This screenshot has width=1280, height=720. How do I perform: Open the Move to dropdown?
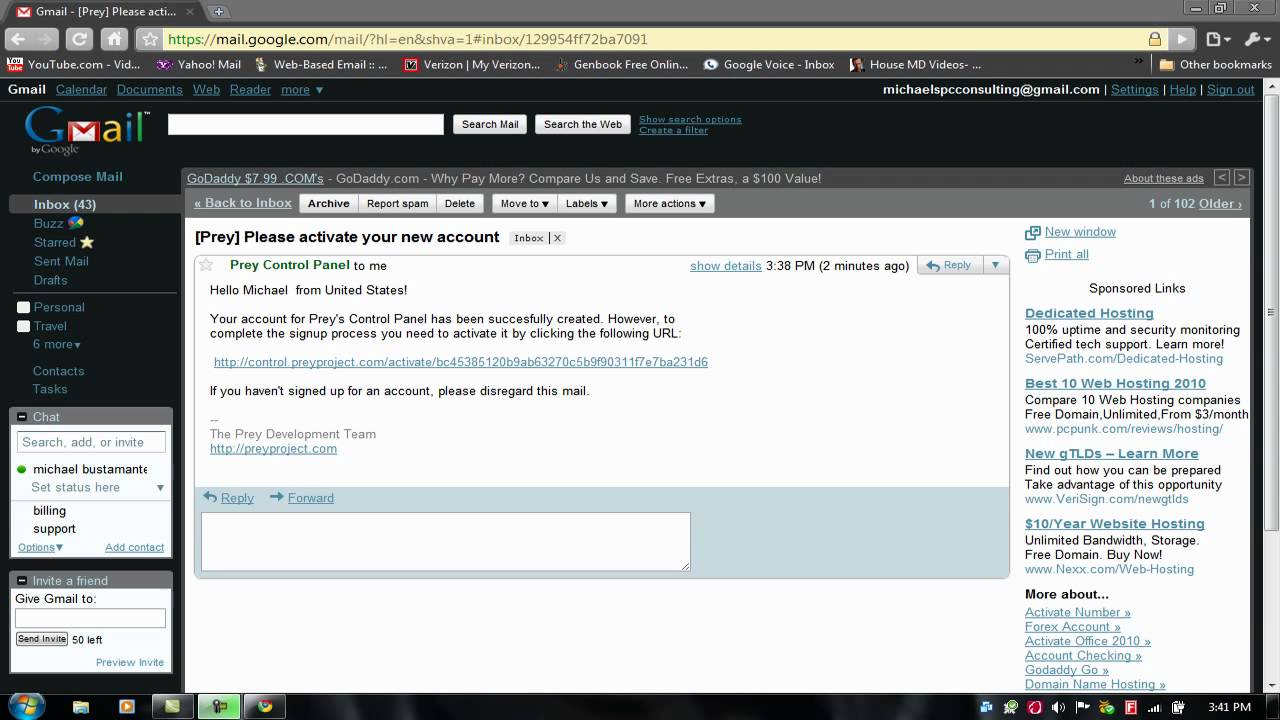coord(524,203)
